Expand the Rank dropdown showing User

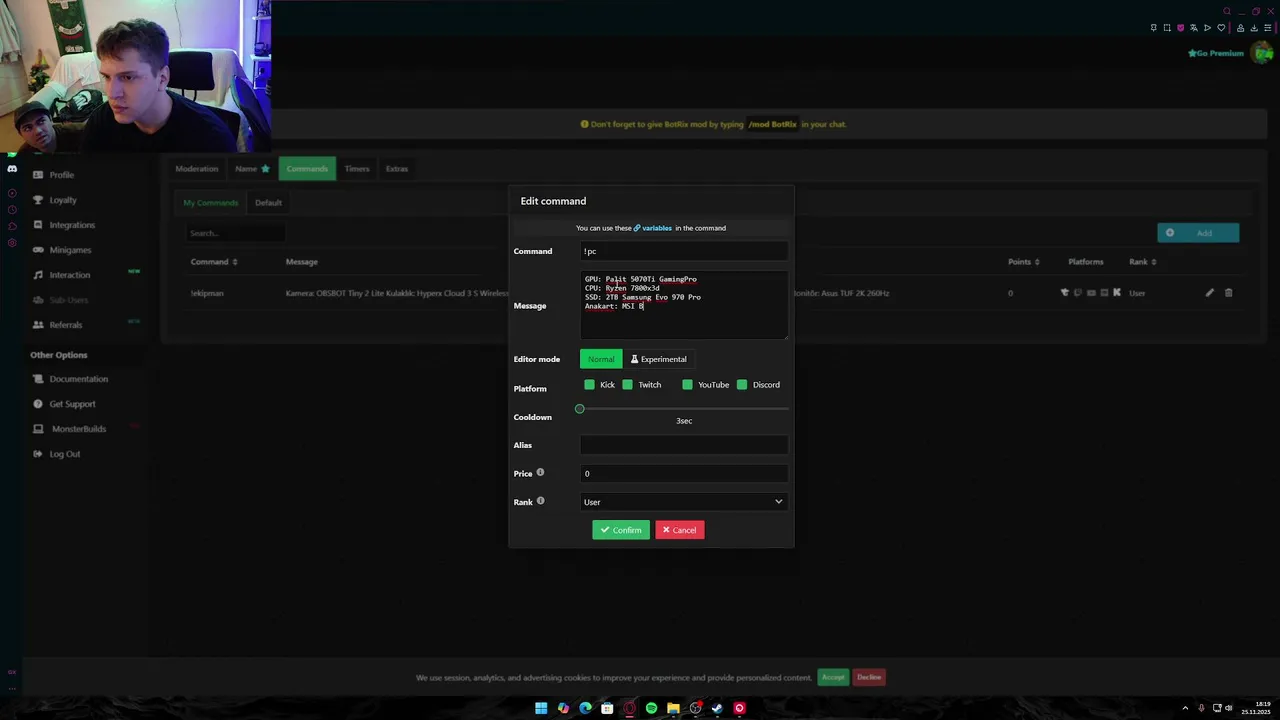684,502
